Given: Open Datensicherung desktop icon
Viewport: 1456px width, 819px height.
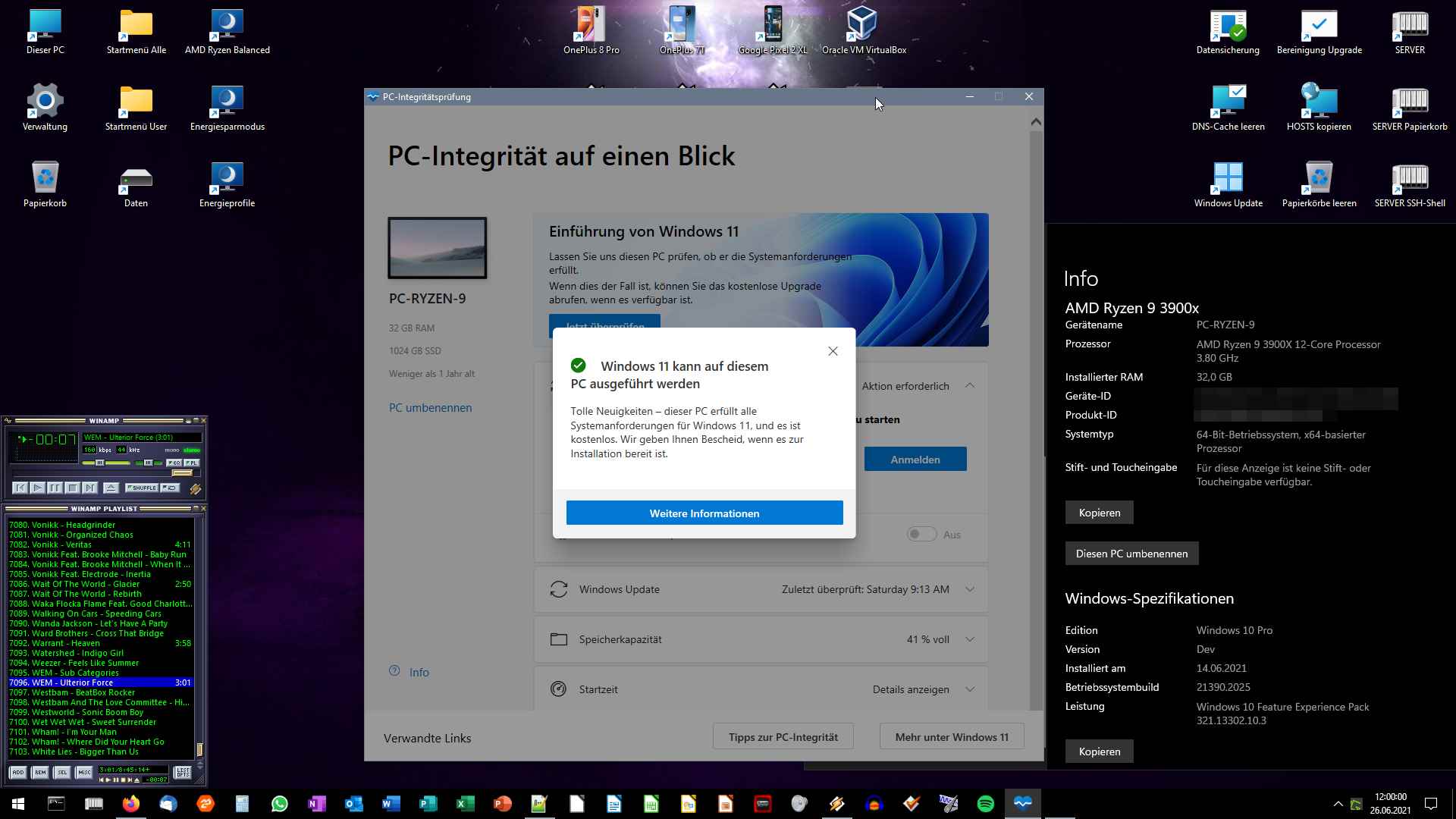Looking at the screenshot, I should [x=1228, y=32].
